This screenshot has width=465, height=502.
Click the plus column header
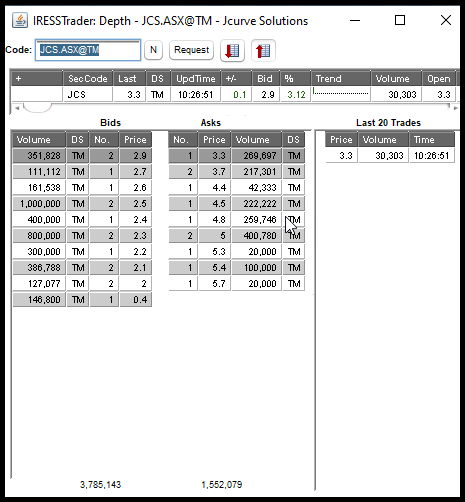click(x=37, y=79)
